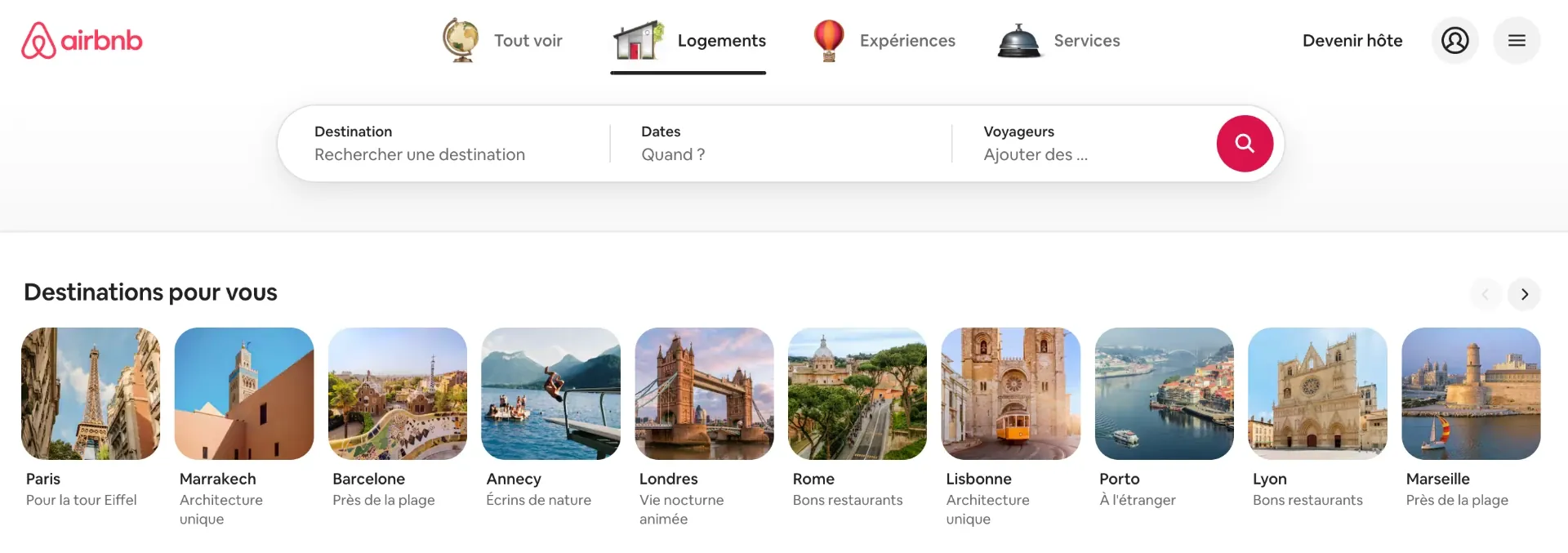Screen dimensions: 1568x553
Task: Open the user profile icon
Action: coord(1454,40)
